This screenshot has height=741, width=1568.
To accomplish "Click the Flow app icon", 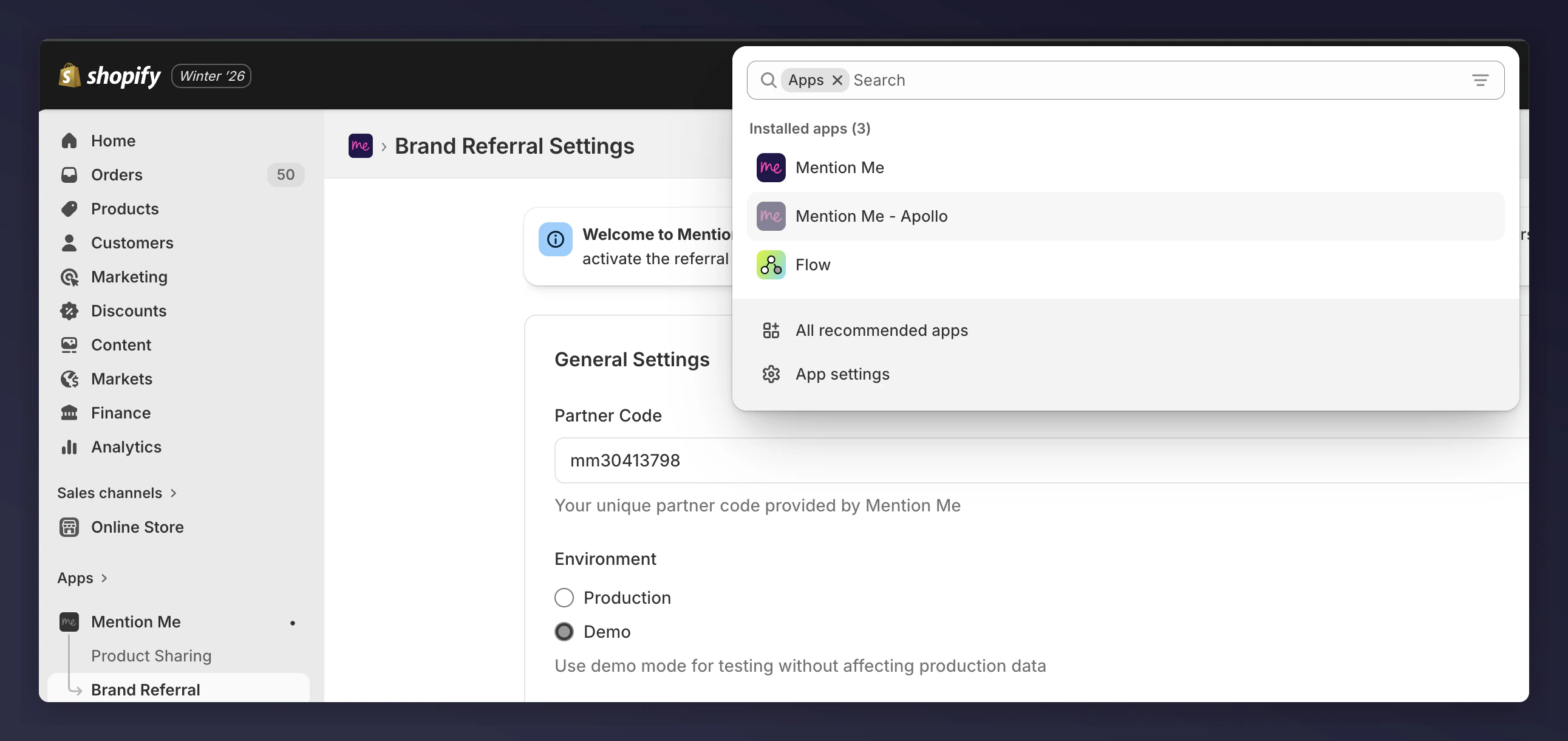I will 771,265.
